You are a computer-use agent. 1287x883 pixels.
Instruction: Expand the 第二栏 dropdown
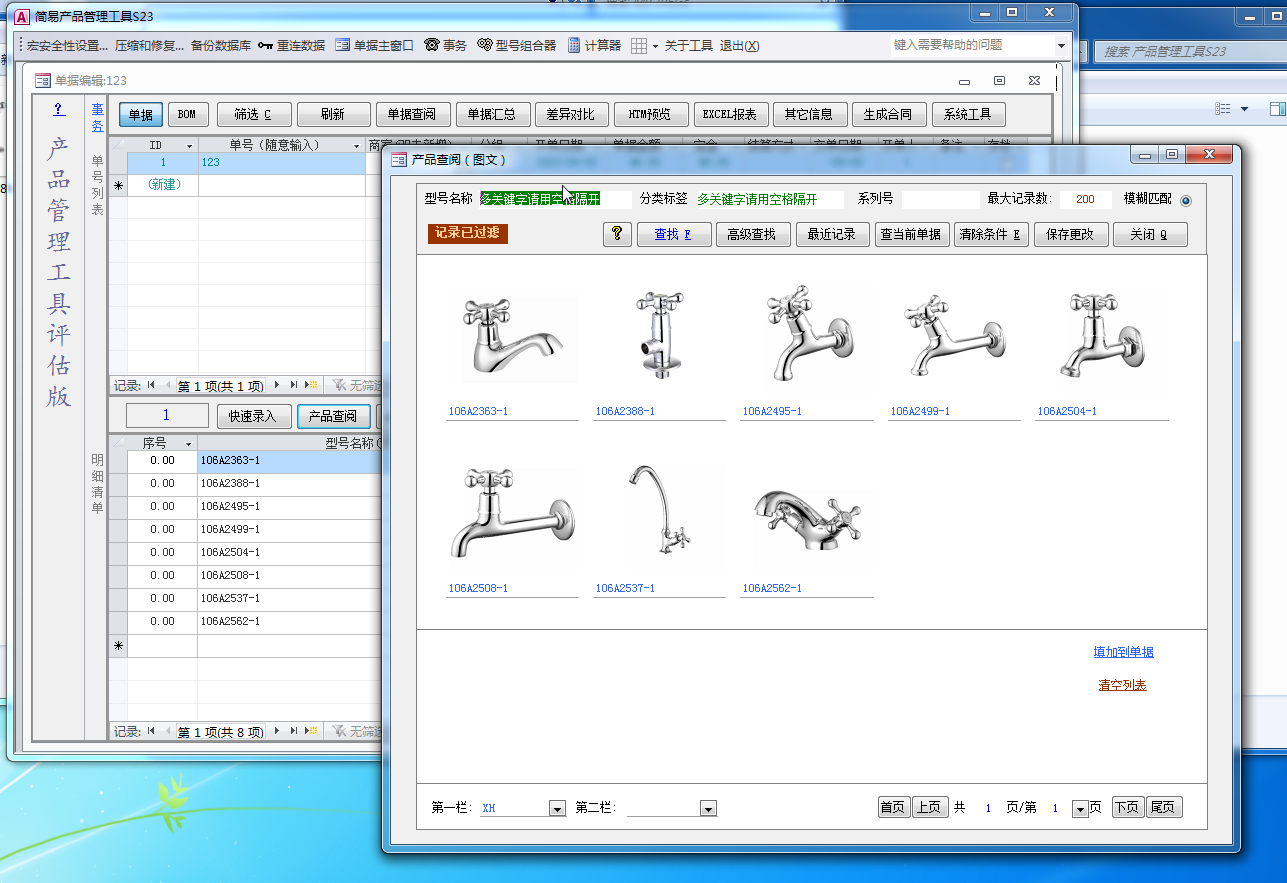708,808
